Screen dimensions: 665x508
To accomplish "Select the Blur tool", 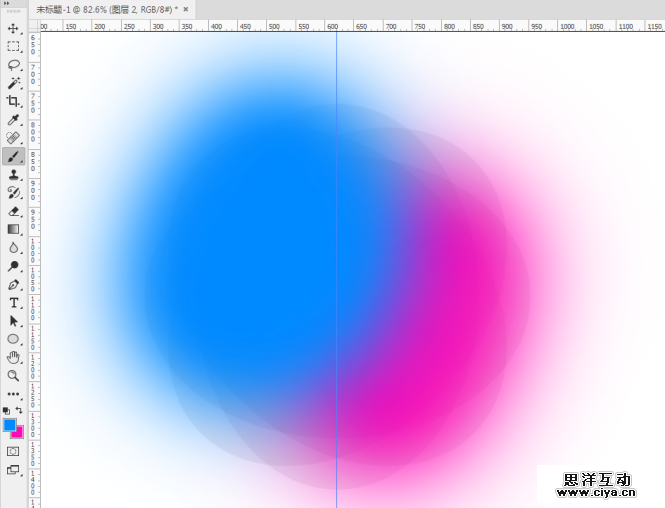I will [13, 248].
